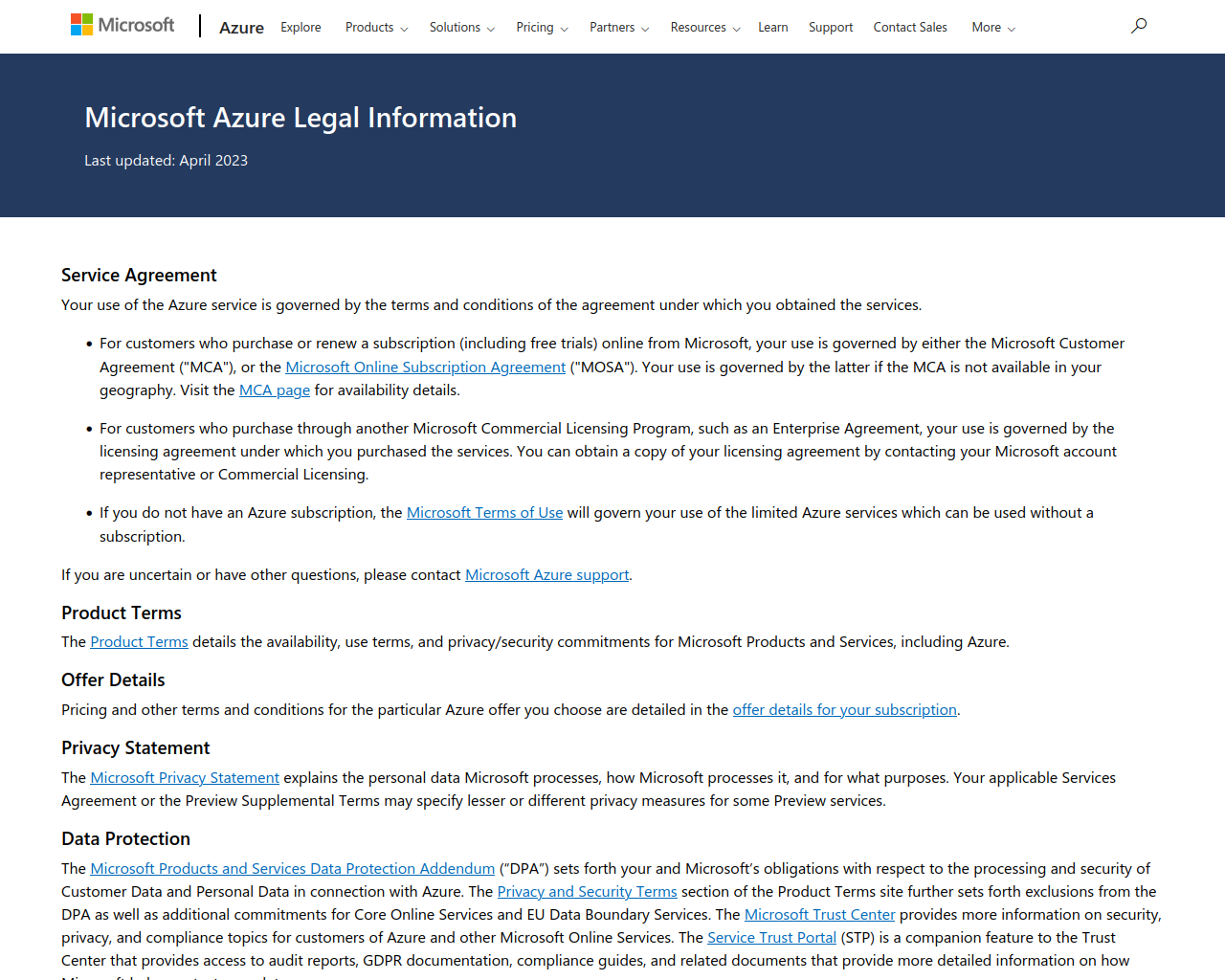Viewport: 1225px width, 980px height.
Task: Click the Product Terms heading
Action: click(x=122, y=612)
